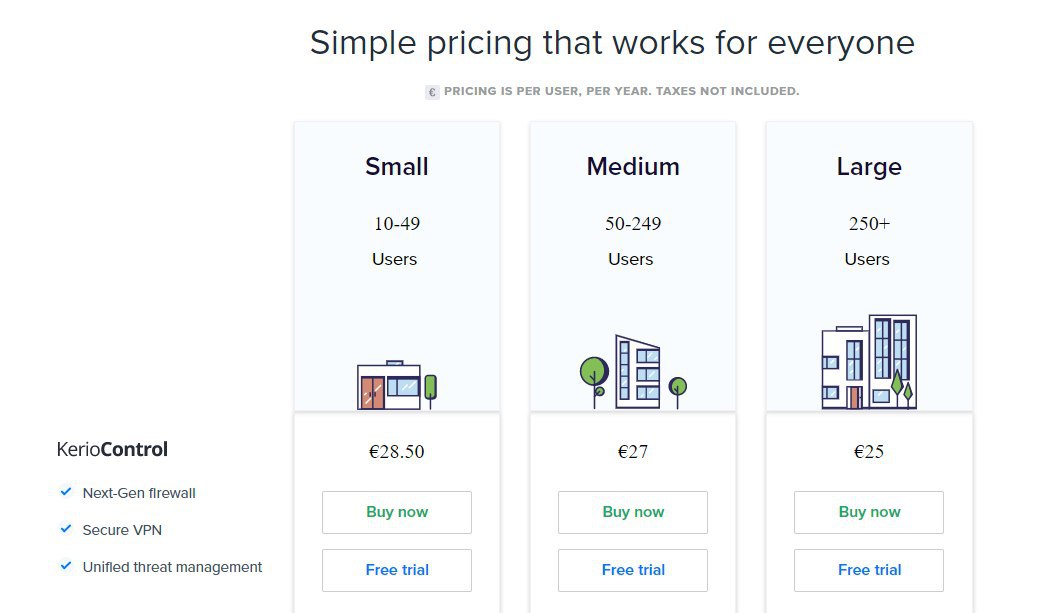
Task: Buy now for the Large plan
Action: [869, 513]
